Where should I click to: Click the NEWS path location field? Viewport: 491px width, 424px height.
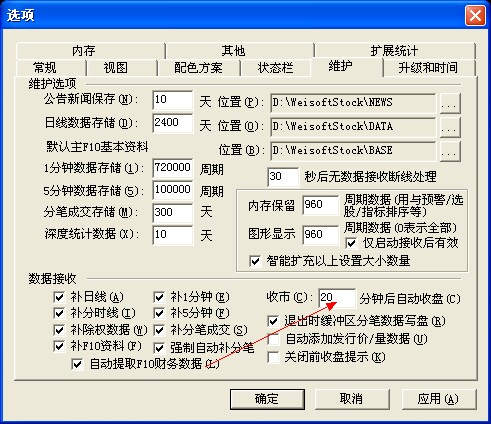point(353,103)
